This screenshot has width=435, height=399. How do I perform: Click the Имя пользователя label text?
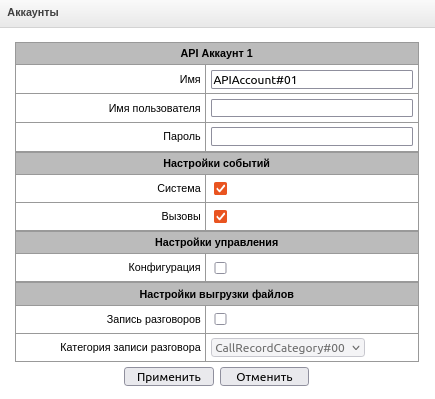click(x=154, y=108)
